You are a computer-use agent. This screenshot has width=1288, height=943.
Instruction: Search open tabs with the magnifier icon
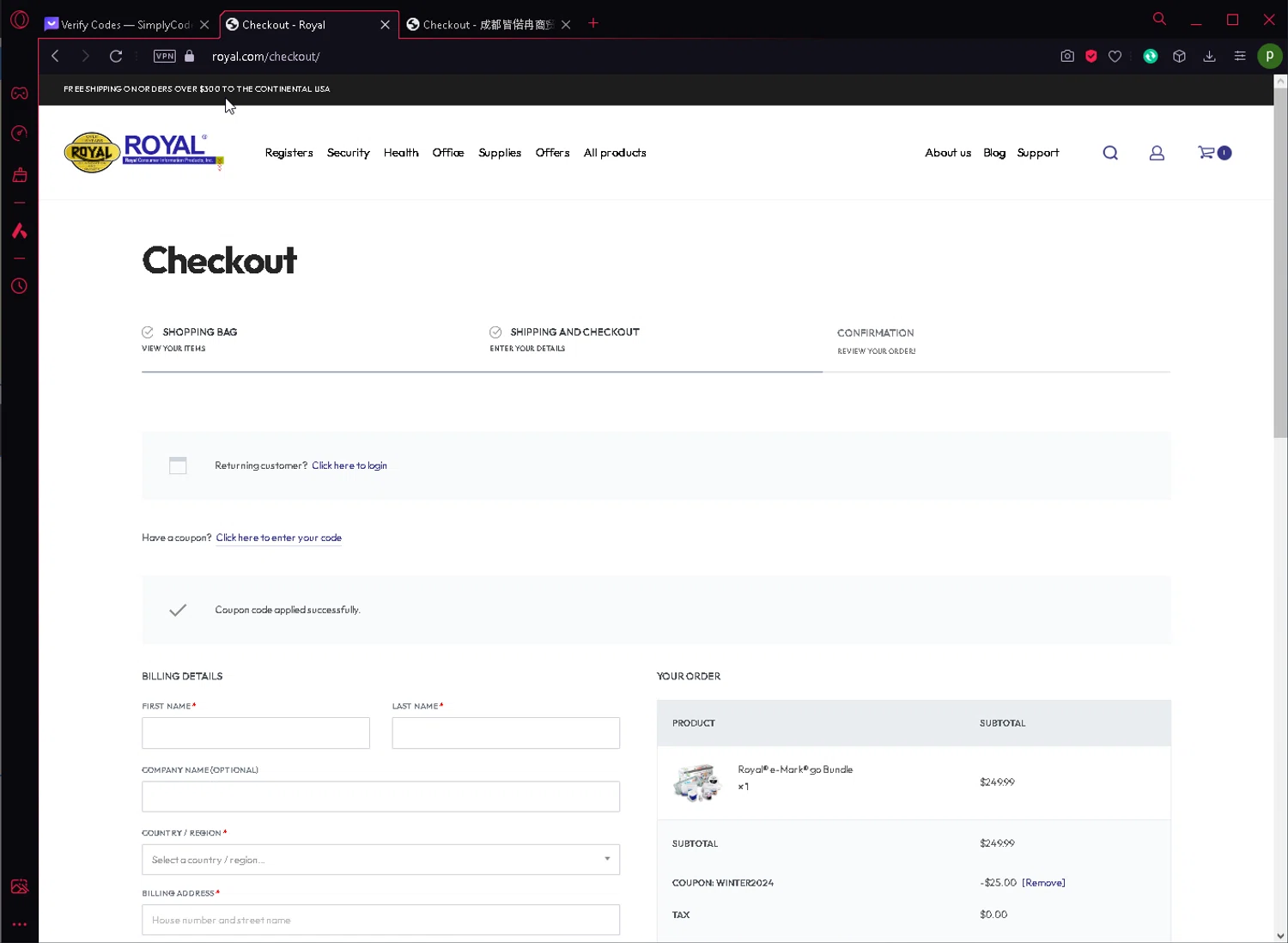click(1159, 19)
